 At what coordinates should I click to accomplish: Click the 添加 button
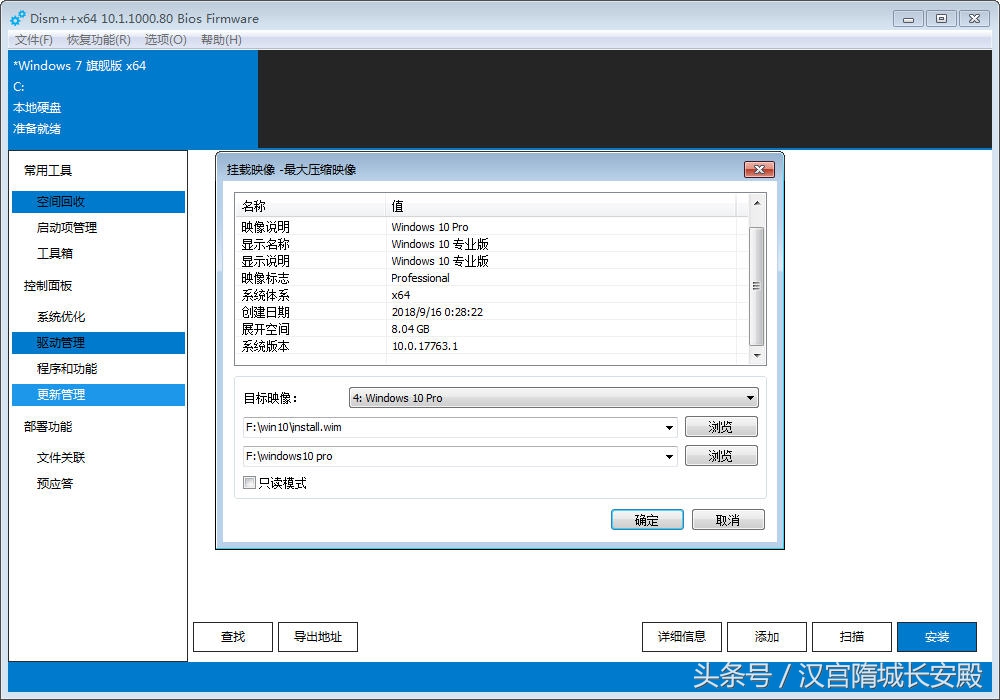coord(767,637)
